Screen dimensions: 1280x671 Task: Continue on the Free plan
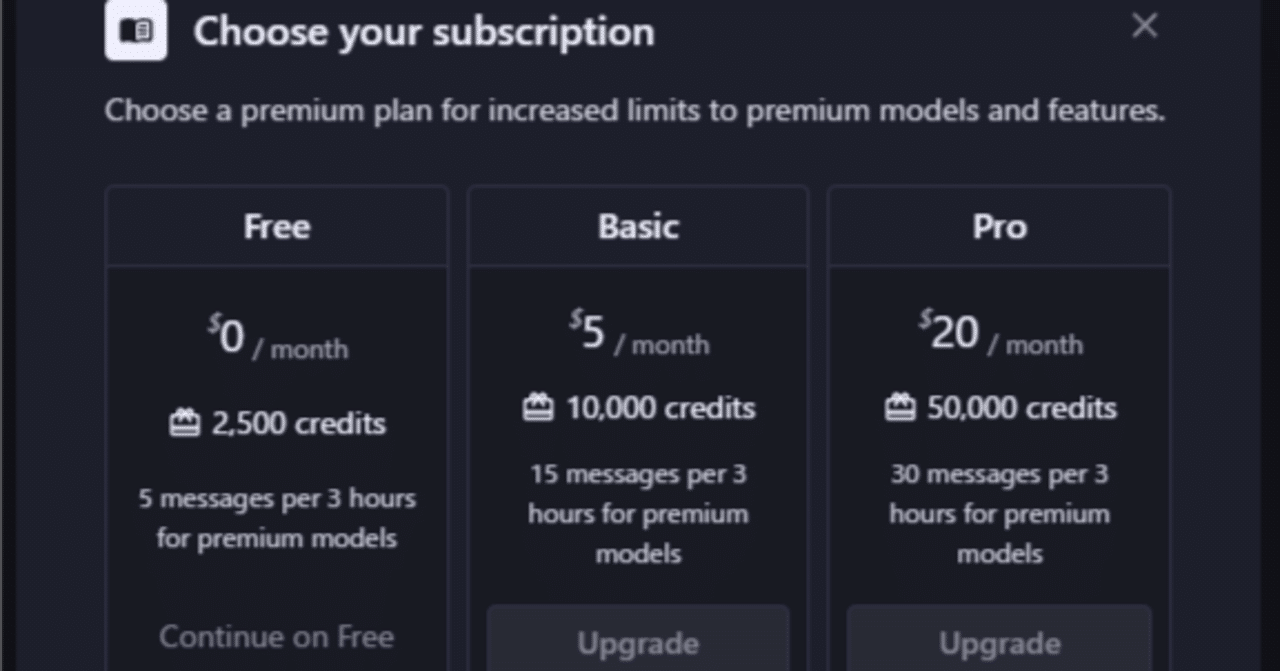276,636
